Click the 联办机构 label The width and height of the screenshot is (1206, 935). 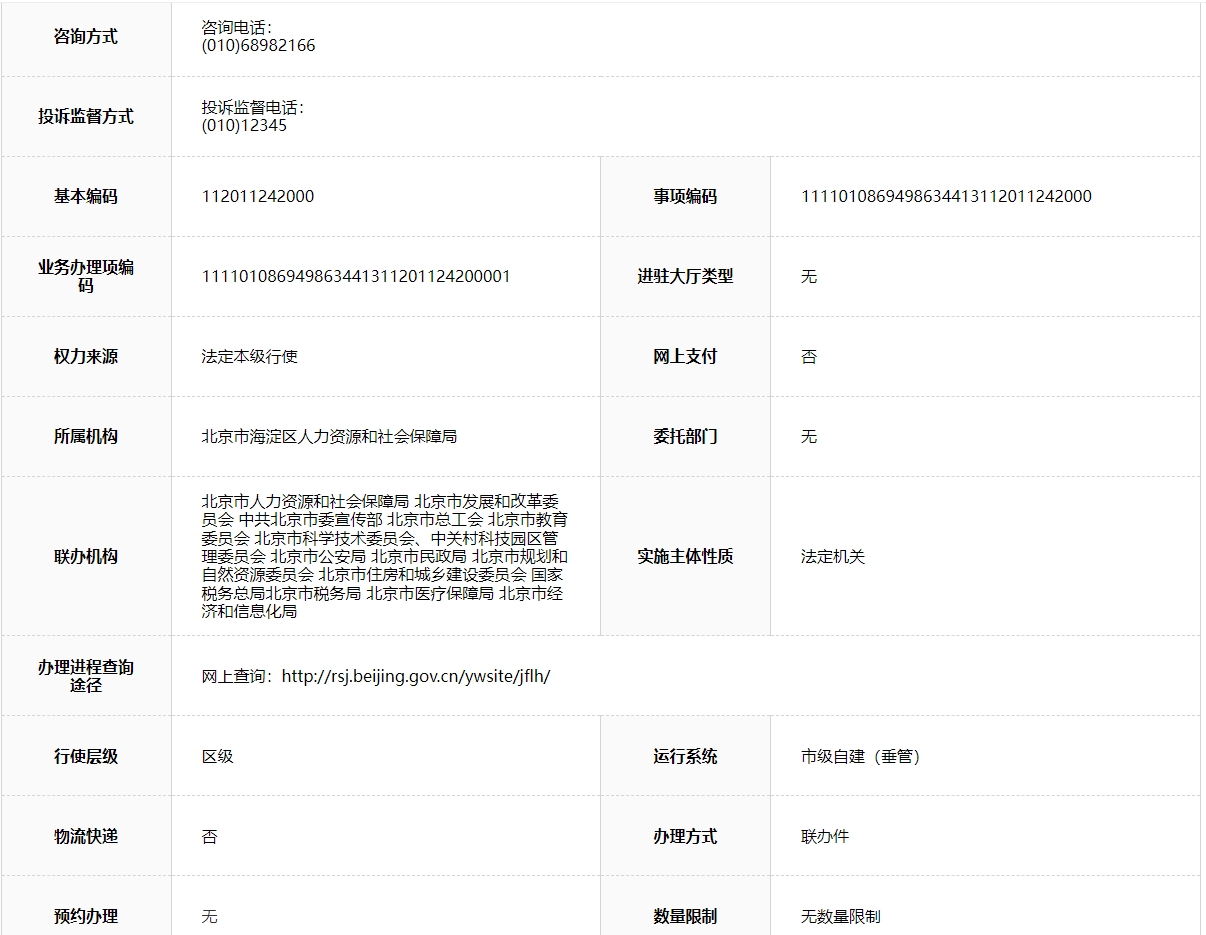tap(86, 557)
